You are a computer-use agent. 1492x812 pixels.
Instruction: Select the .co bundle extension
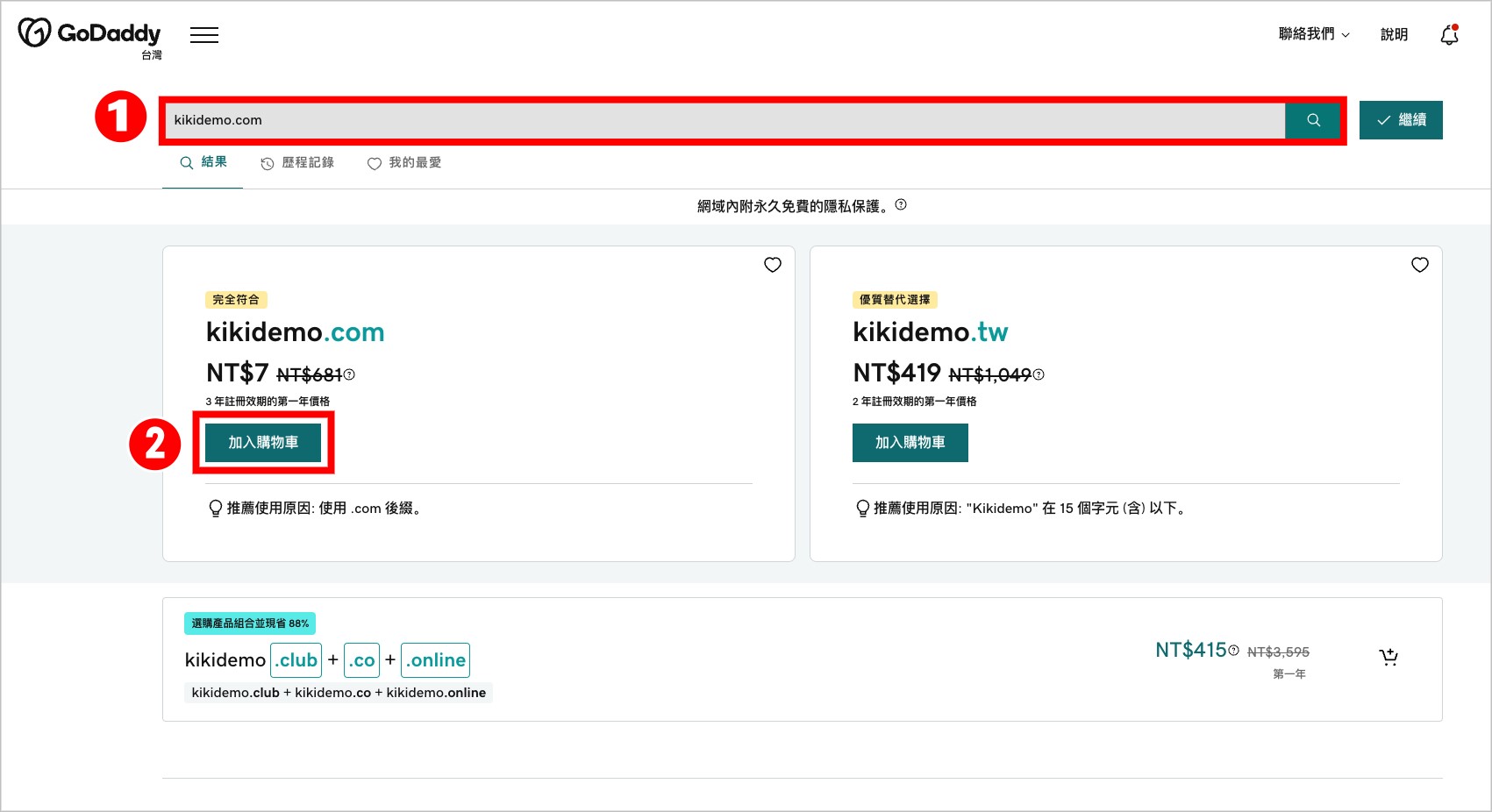pyautogui.click(x=361, y=660)
